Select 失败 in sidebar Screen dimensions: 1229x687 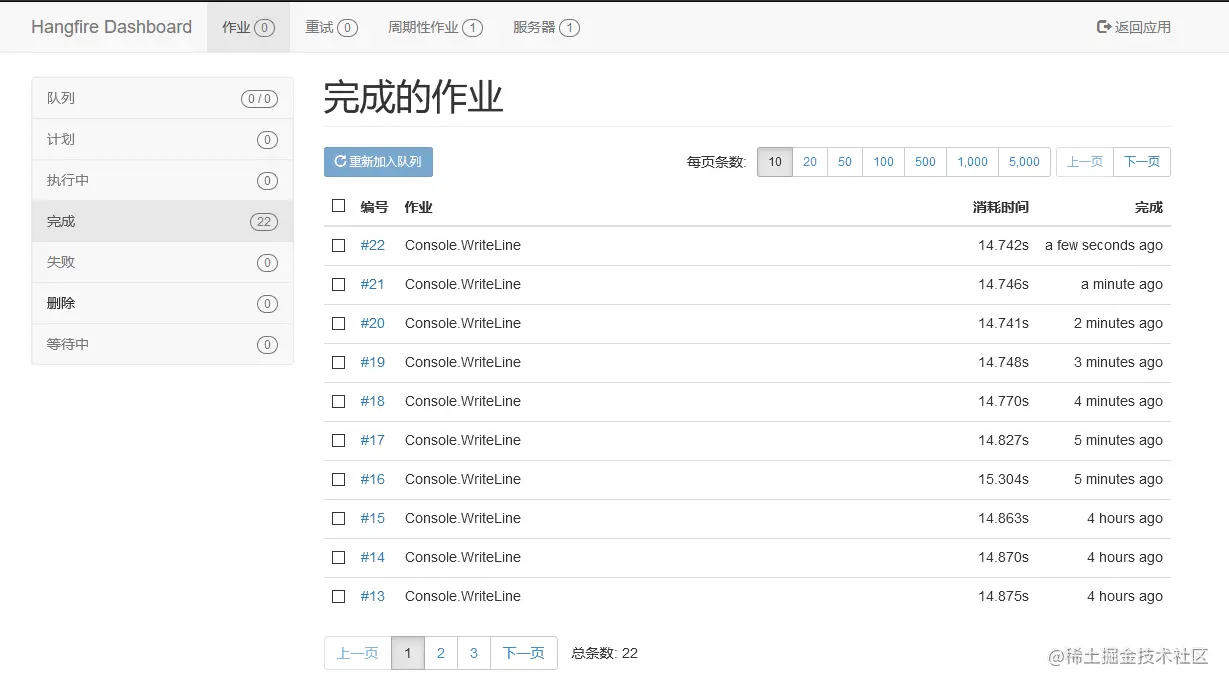[x=162, y=262]
